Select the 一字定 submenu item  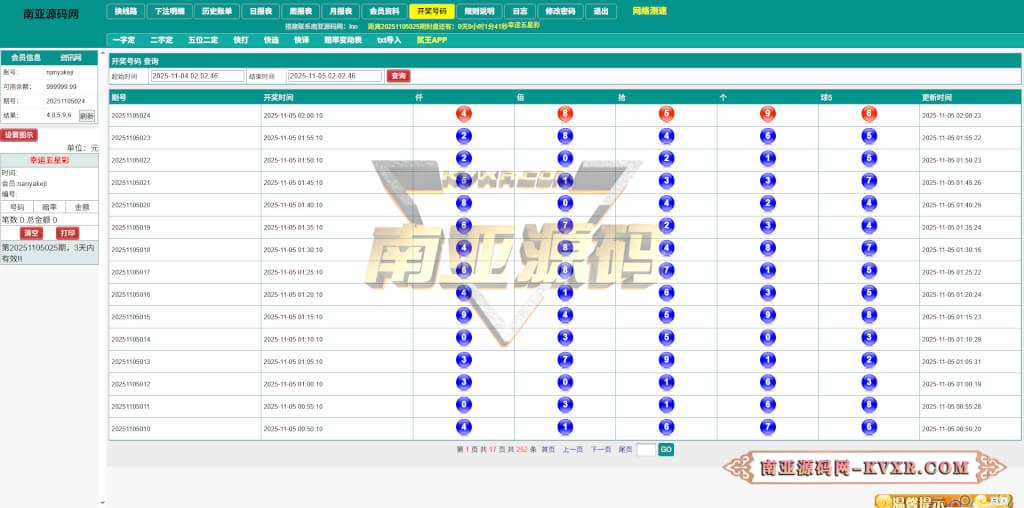pyautogui.click(x=123, y=40)
